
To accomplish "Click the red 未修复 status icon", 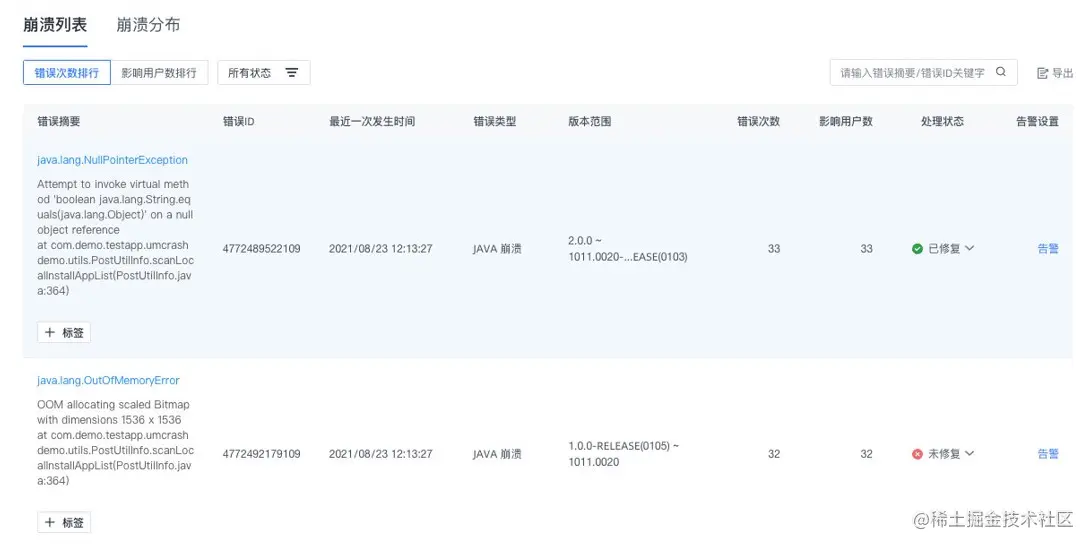I will (x=917, y=454).
